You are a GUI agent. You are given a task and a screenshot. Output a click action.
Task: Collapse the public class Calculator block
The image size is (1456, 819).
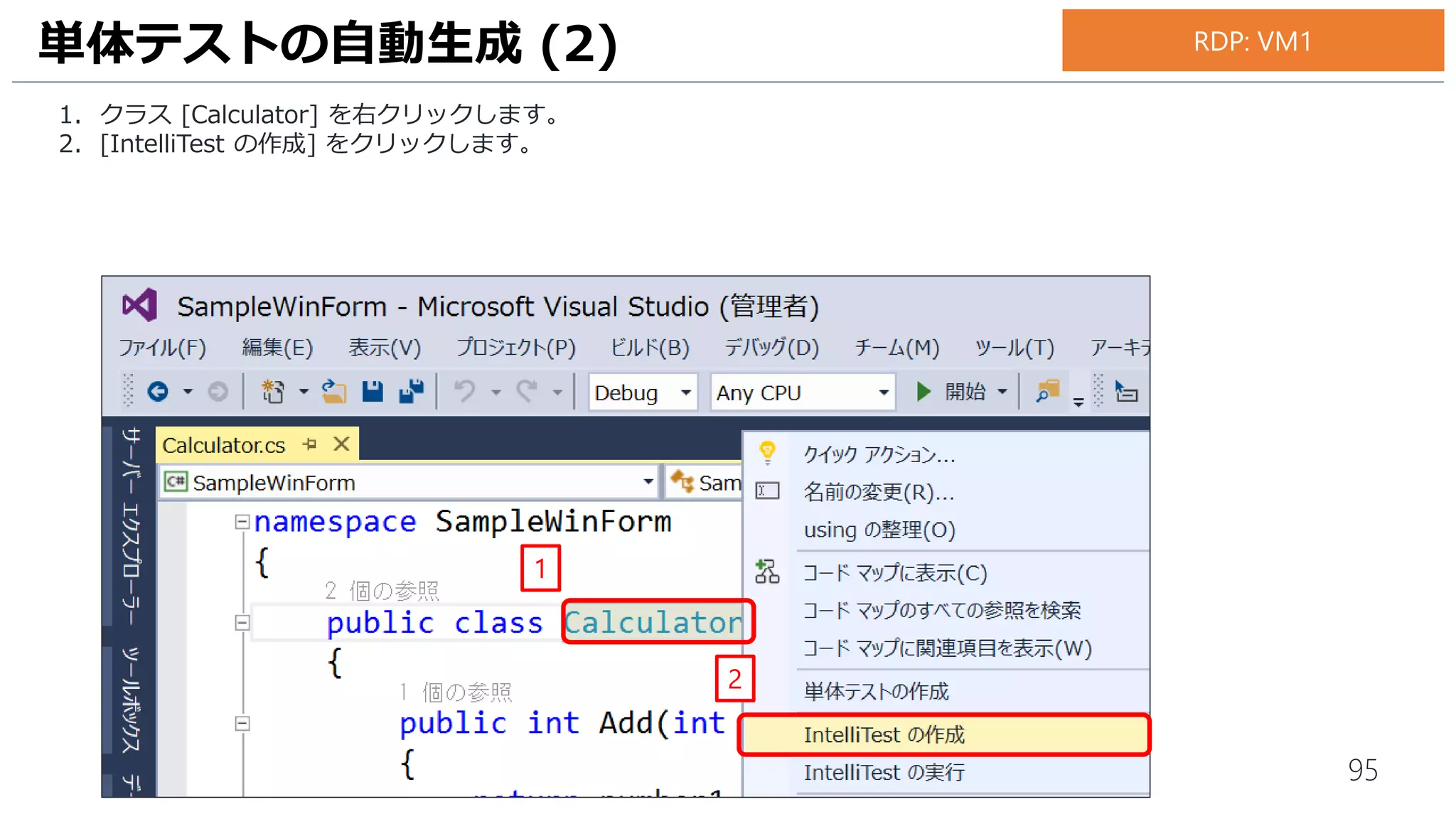pyautogui.click(x=242, y=623)
